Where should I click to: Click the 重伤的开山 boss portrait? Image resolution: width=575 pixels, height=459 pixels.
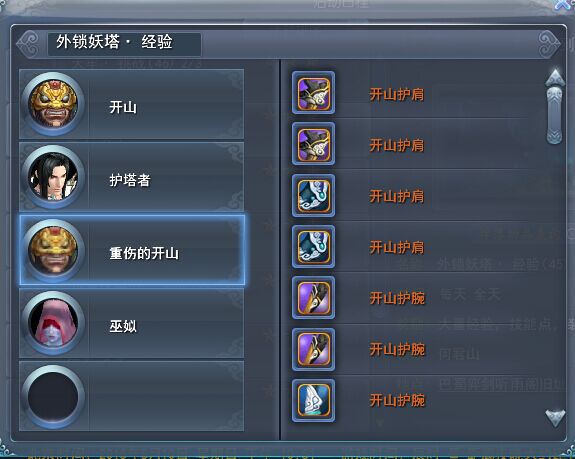pos(53,250)
